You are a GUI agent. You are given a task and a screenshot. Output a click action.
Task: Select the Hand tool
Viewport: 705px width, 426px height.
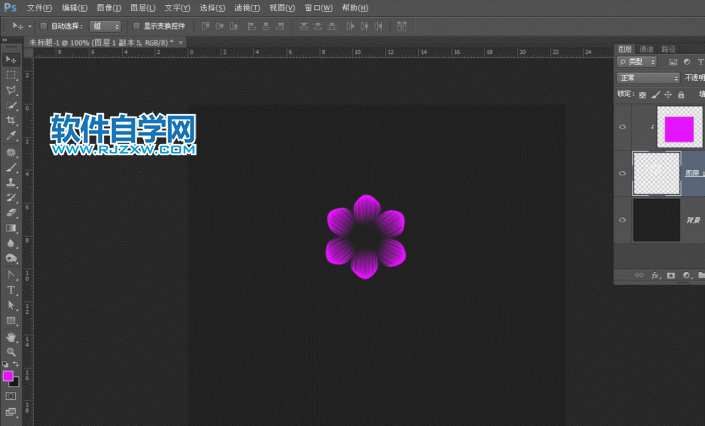[x=11, y=336]
